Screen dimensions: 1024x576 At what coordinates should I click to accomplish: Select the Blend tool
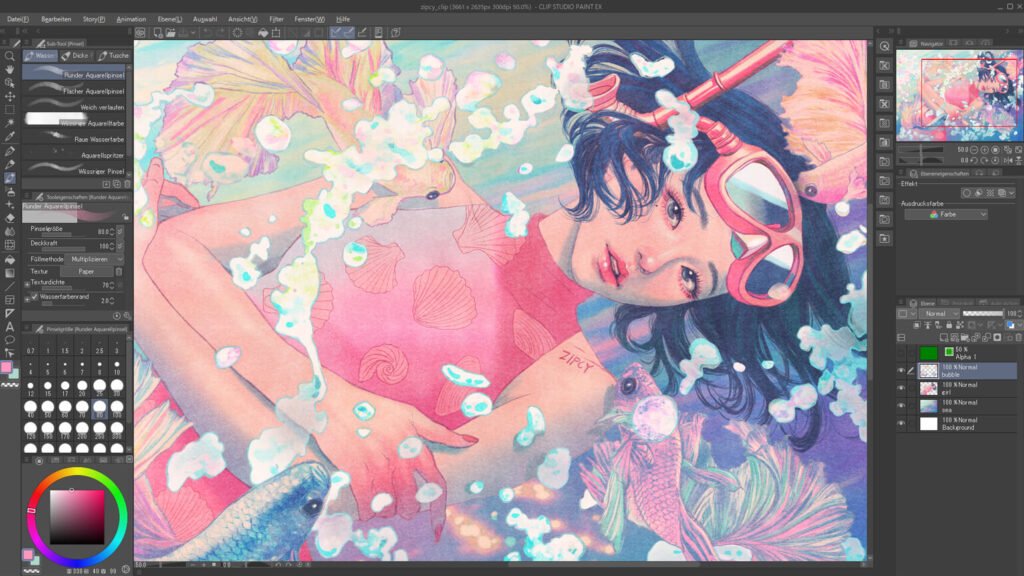10,232
